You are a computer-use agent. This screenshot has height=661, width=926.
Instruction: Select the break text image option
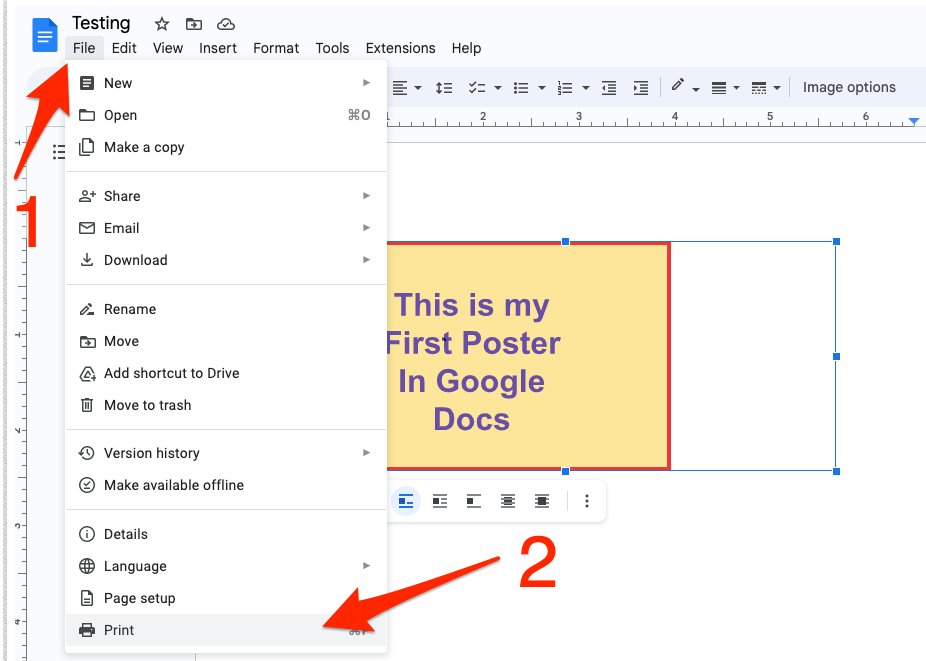pyautogui.click(x=474, y=502)
